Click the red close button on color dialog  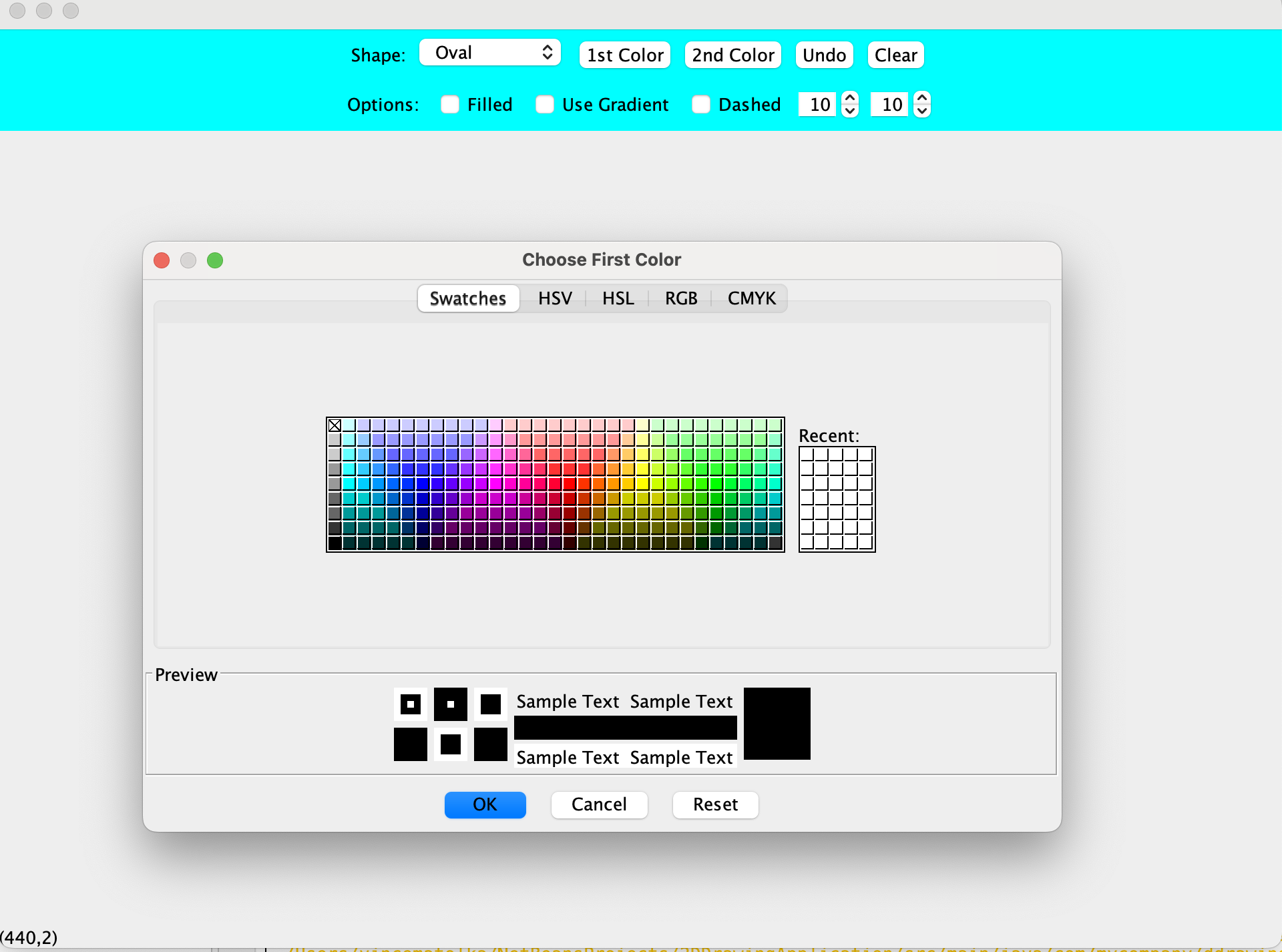click(x=162, y=260)
